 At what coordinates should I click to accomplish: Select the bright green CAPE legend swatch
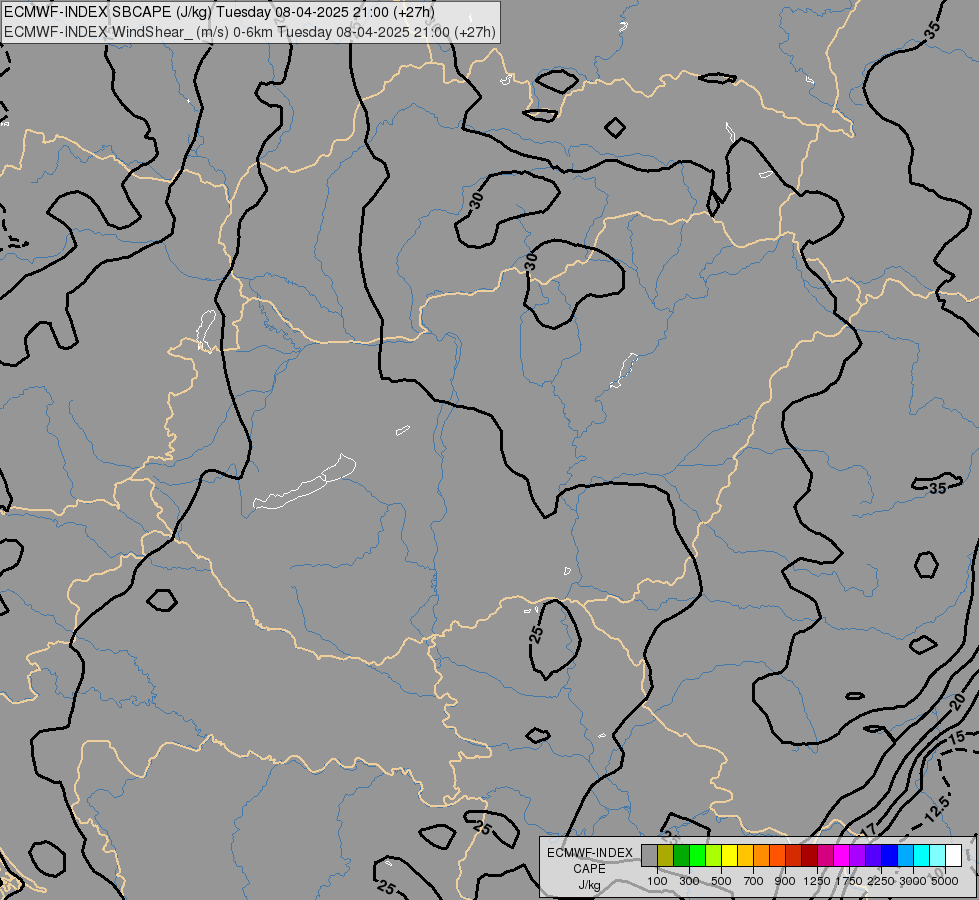coord(697,855)
